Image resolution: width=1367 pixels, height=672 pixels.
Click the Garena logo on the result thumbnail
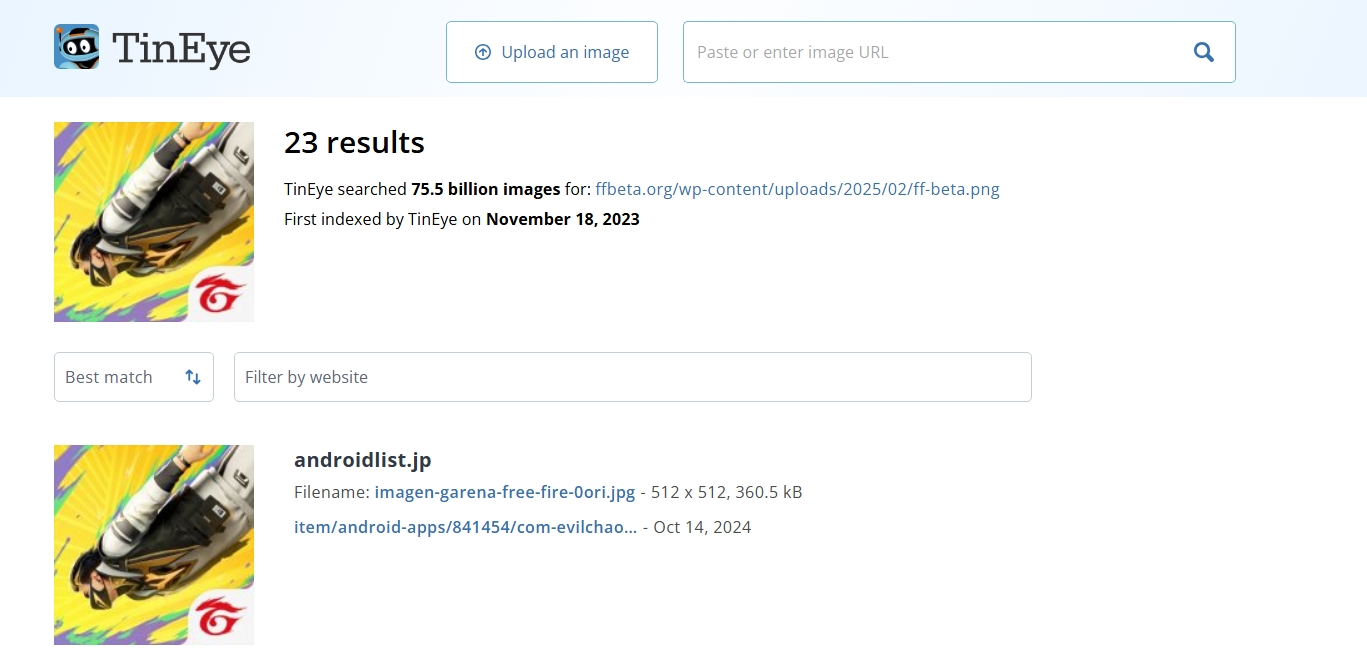(x=221, y=619)
